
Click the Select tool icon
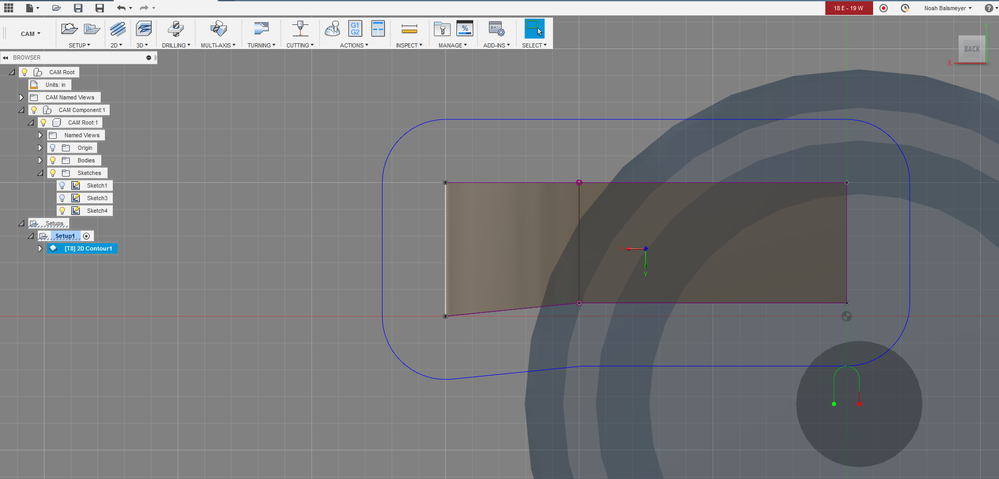[535, 29]
